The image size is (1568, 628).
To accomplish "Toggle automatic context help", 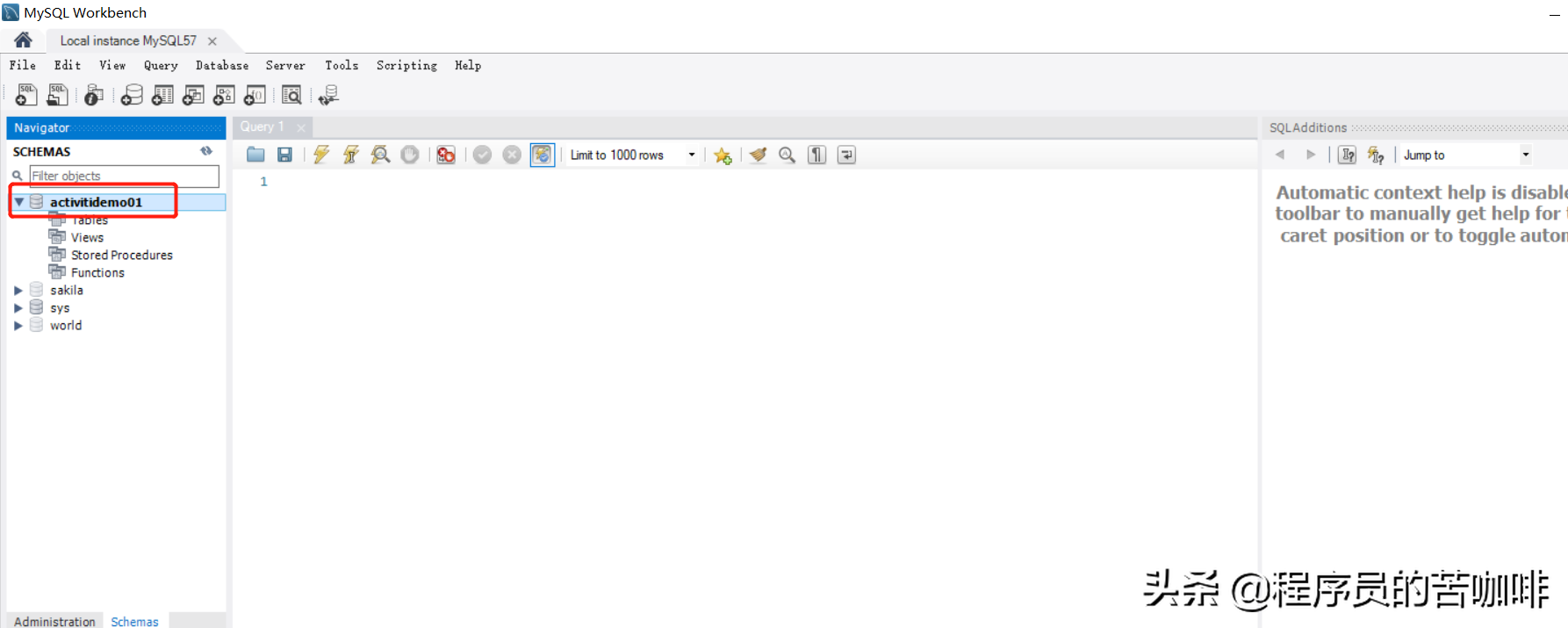I will click(x=1376, y=155).
